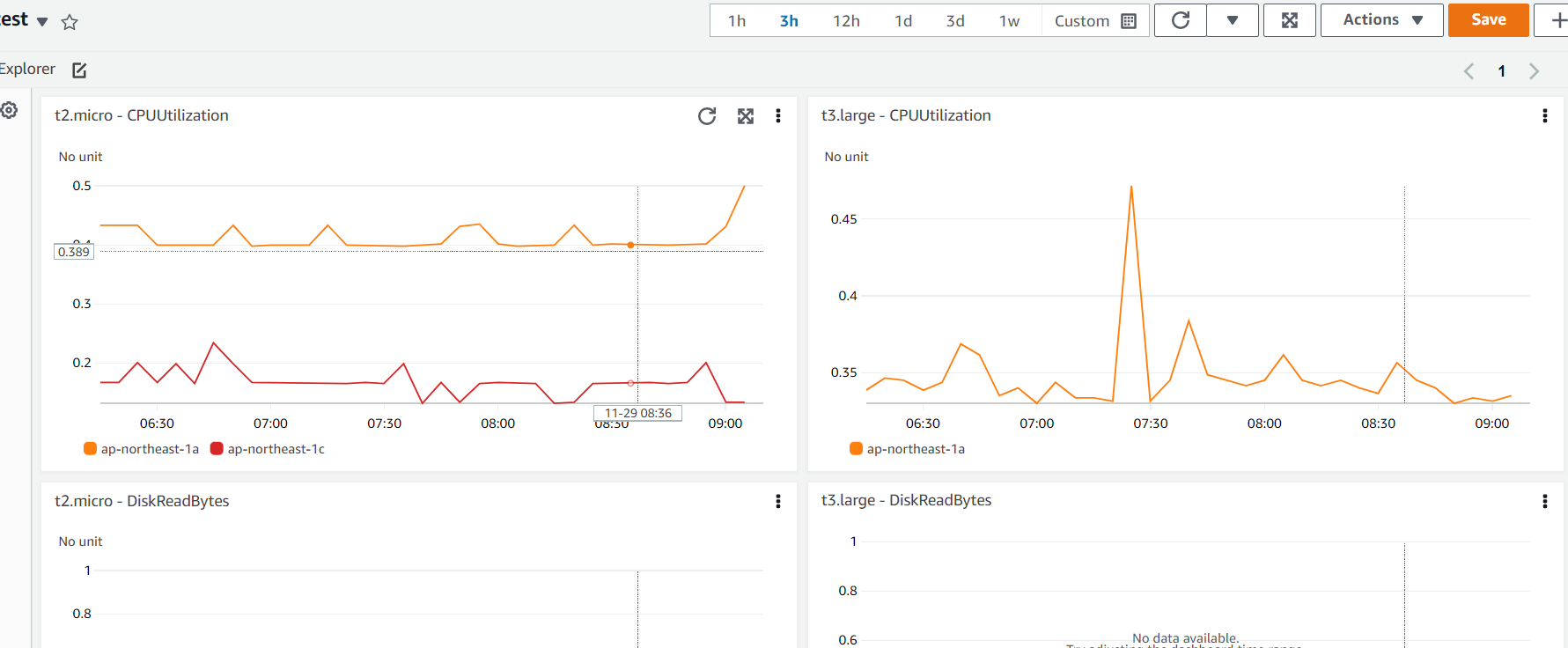1568x648 pixels.
Task: Open dashboard name dropdown arrow
Action: [x=42, y=22]
